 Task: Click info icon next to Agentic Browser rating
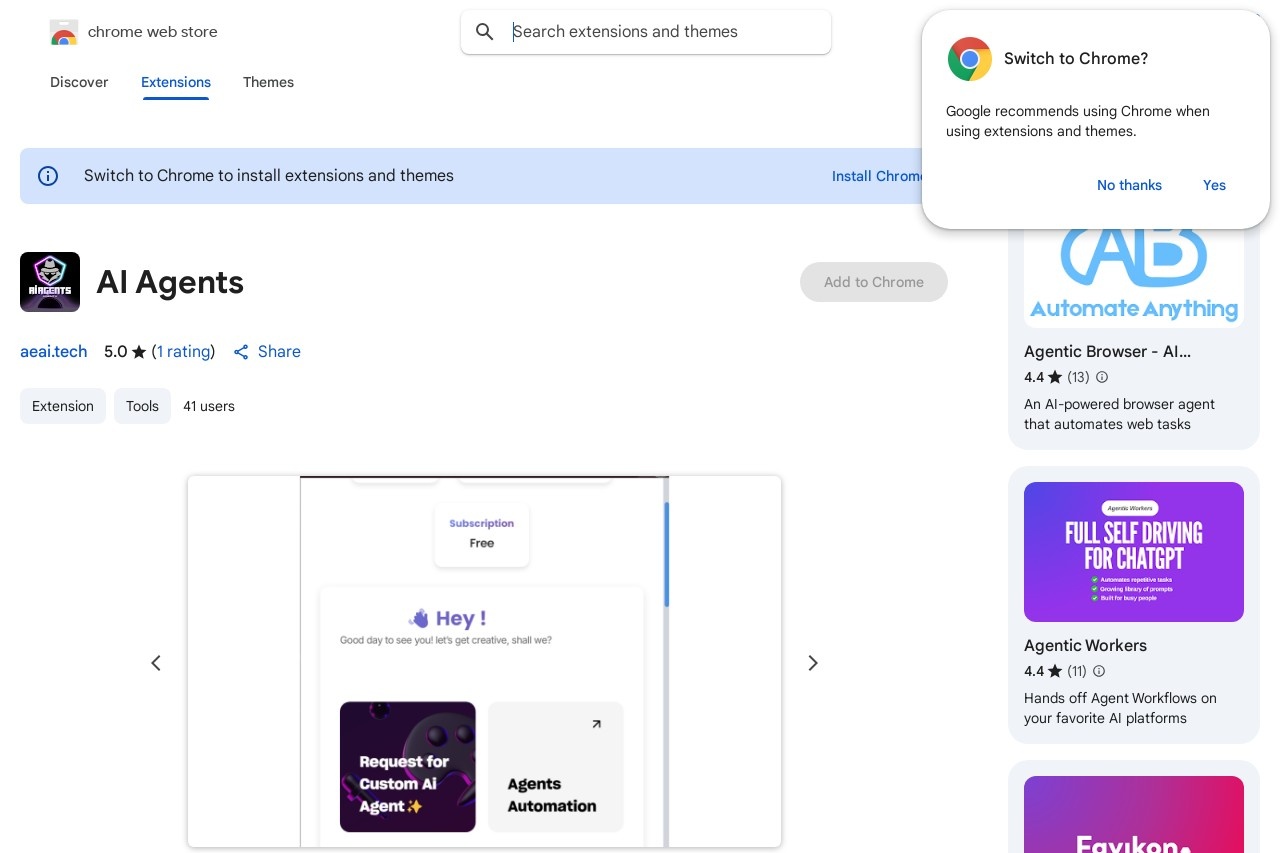coord(1102,377)
